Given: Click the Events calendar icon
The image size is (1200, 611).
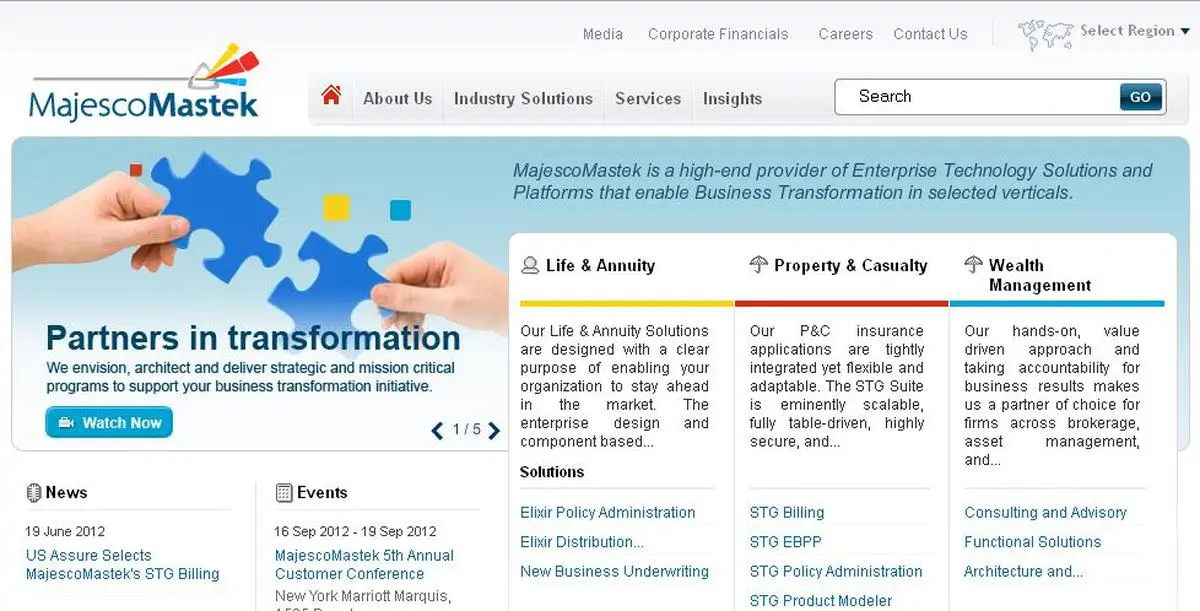Looking at the screenshot, I should (x=284, y=492).
